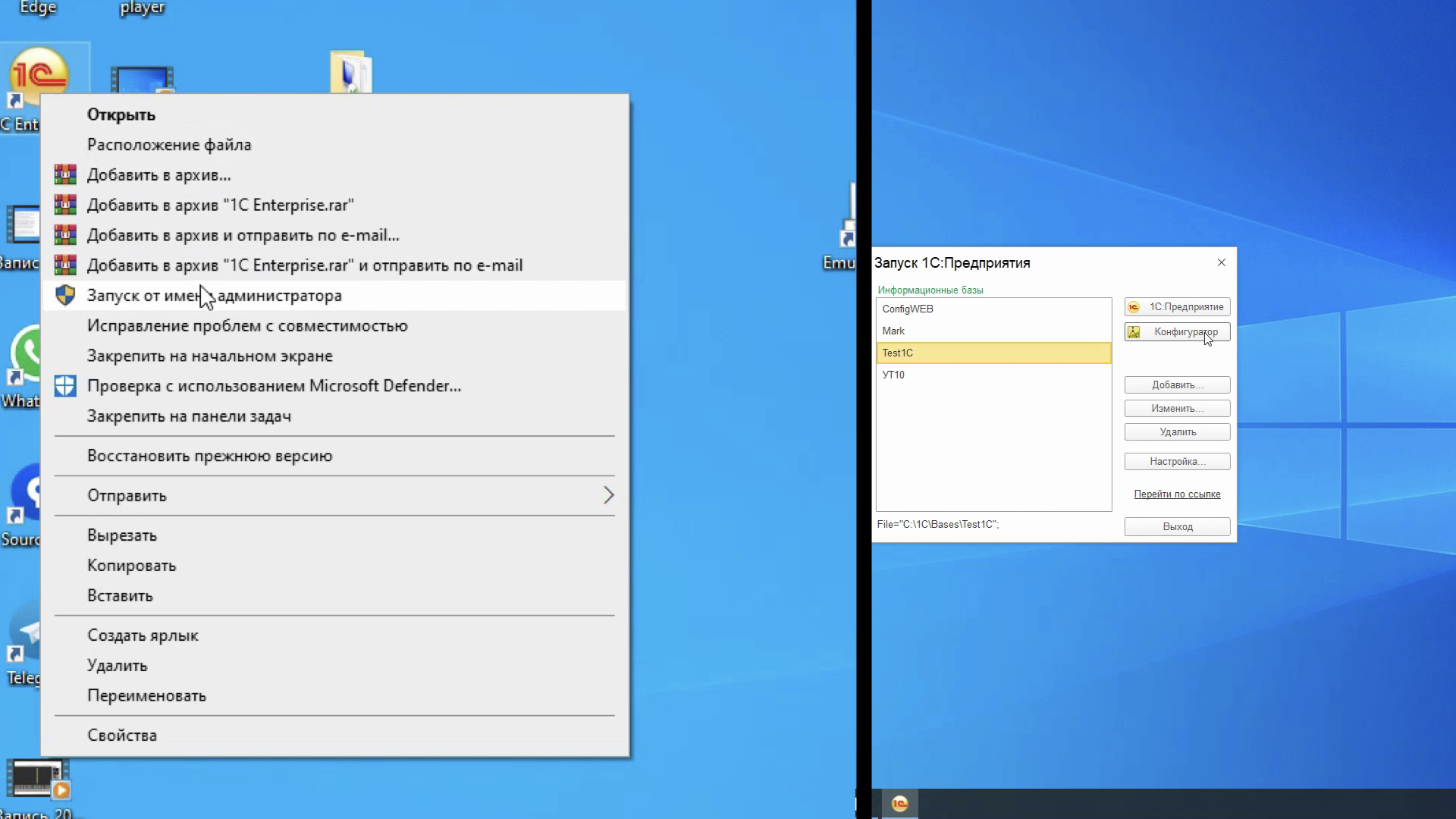Close the "Запуск 1С:Предприятия" window
1456x819 pixels.
tap(1221, 262)
